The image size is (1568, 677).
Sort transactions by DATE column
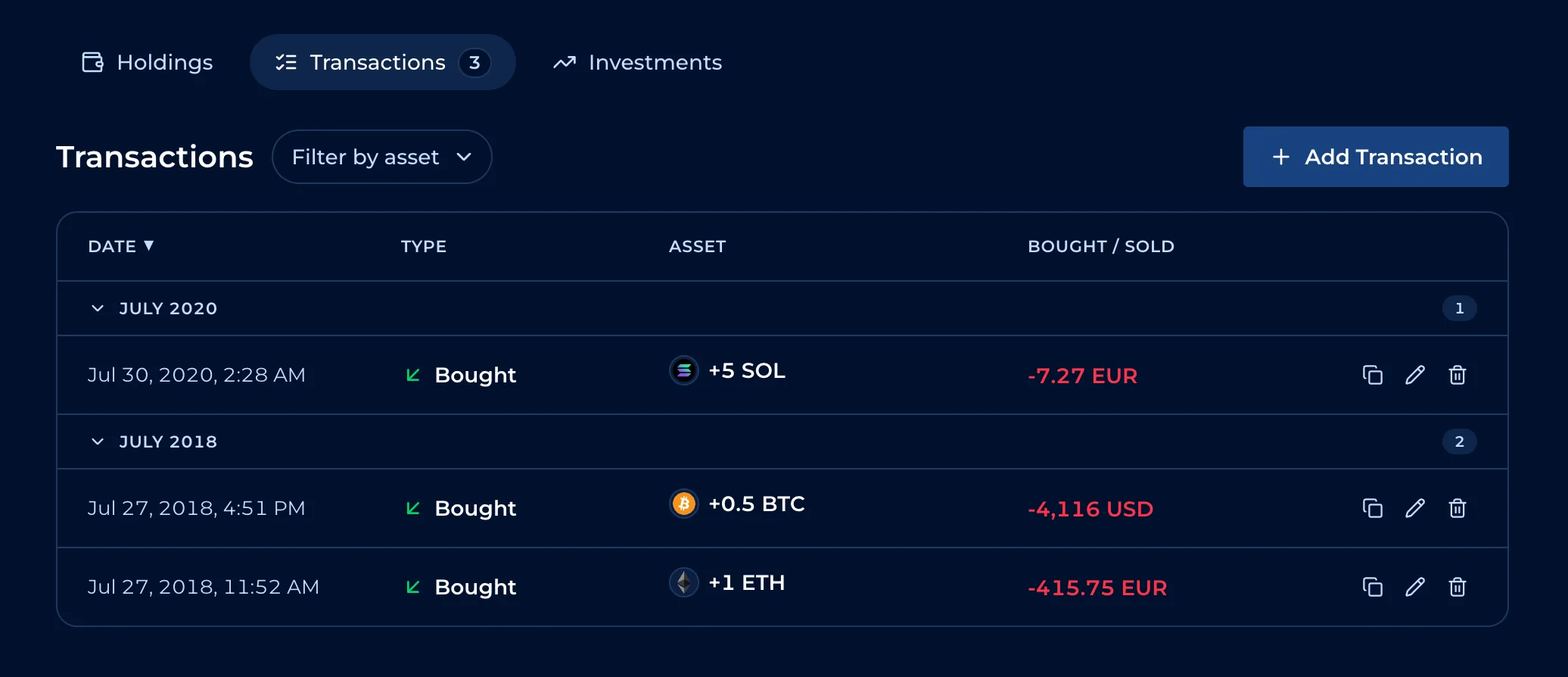coord(121,246)
